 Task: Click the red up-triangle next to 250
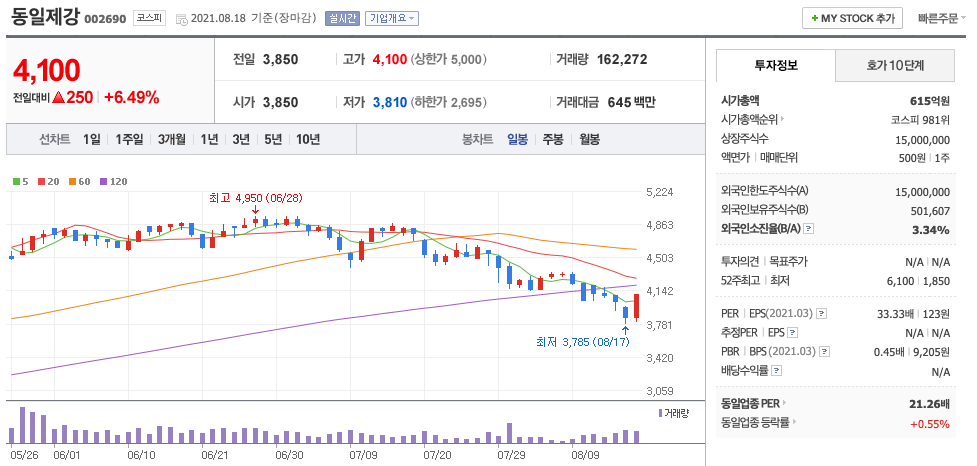59,97
